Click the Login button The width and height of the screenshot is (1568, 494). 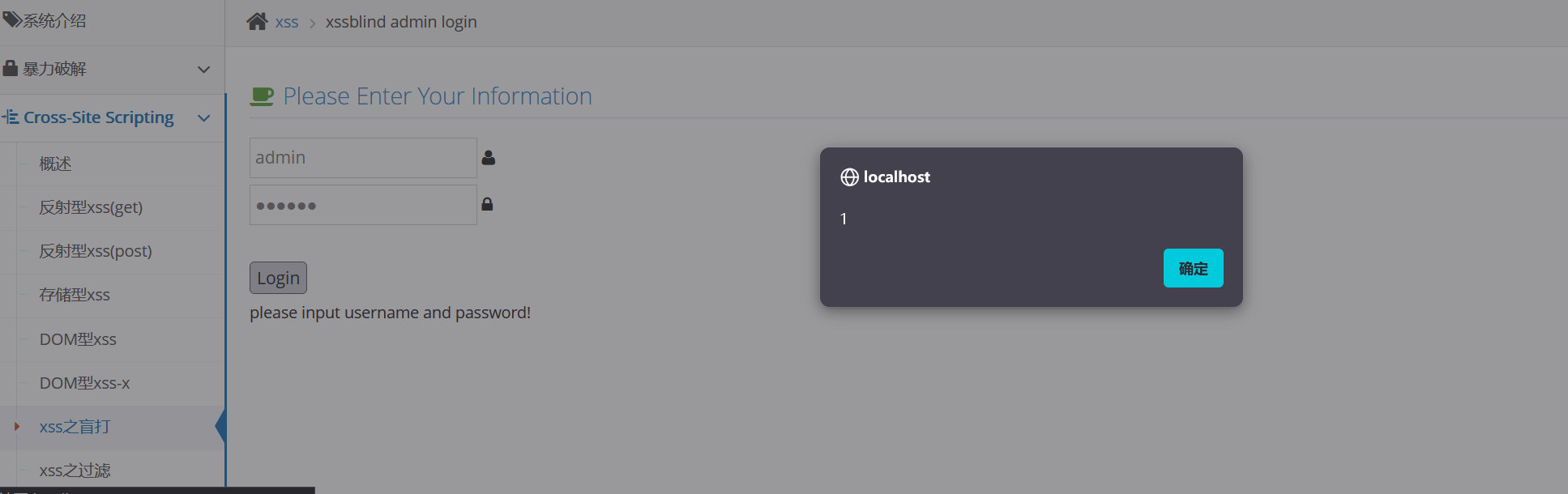[x=278, y=278]
